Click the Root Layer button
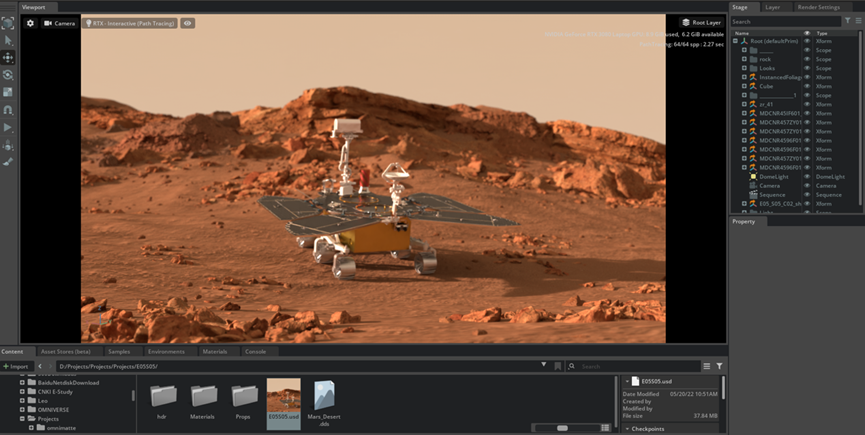The width and height of the screenshot is (865, 435). [701, 22]
